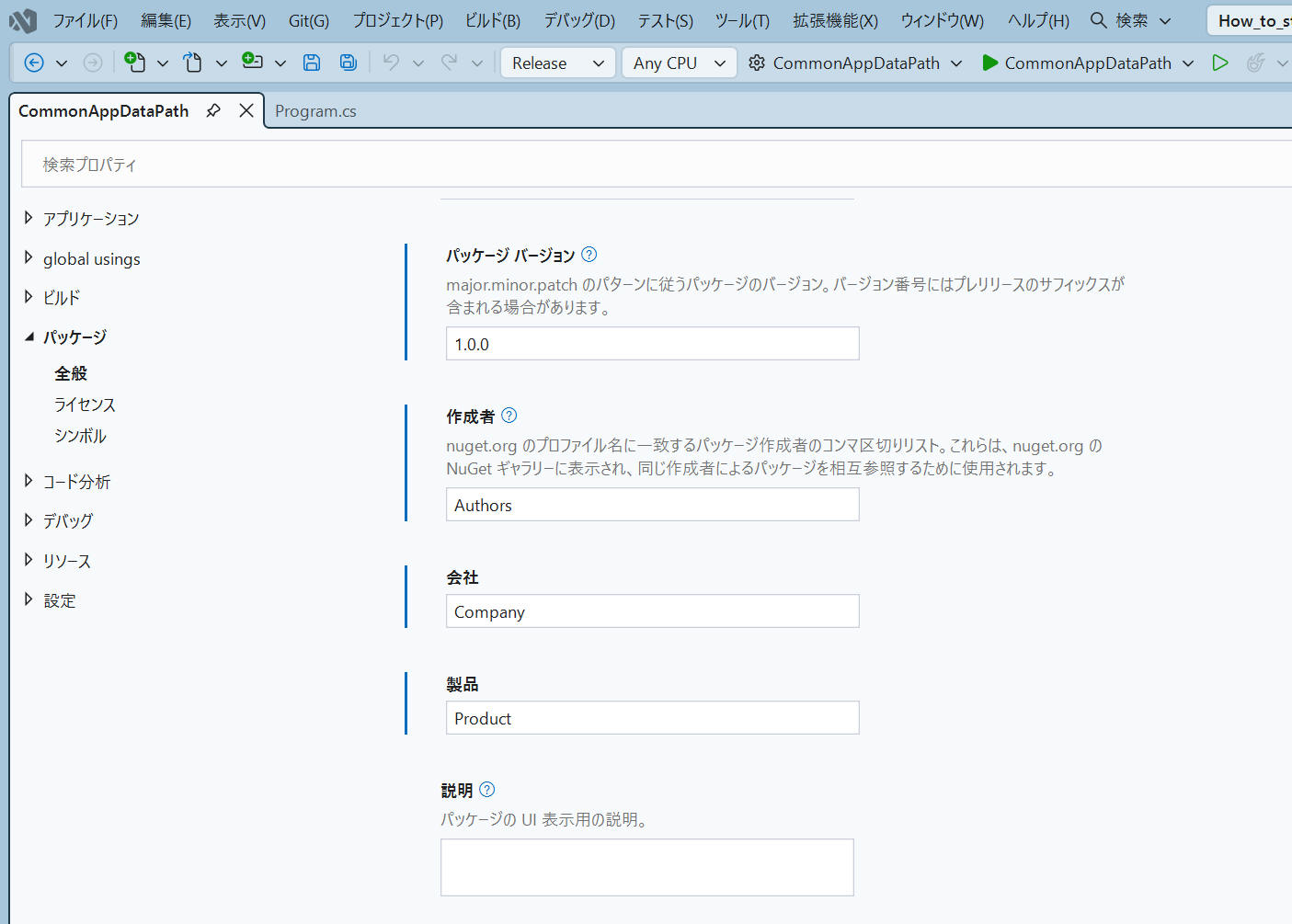Click the open file icon
Screen dimensions: 1292x924
point(192,63)
